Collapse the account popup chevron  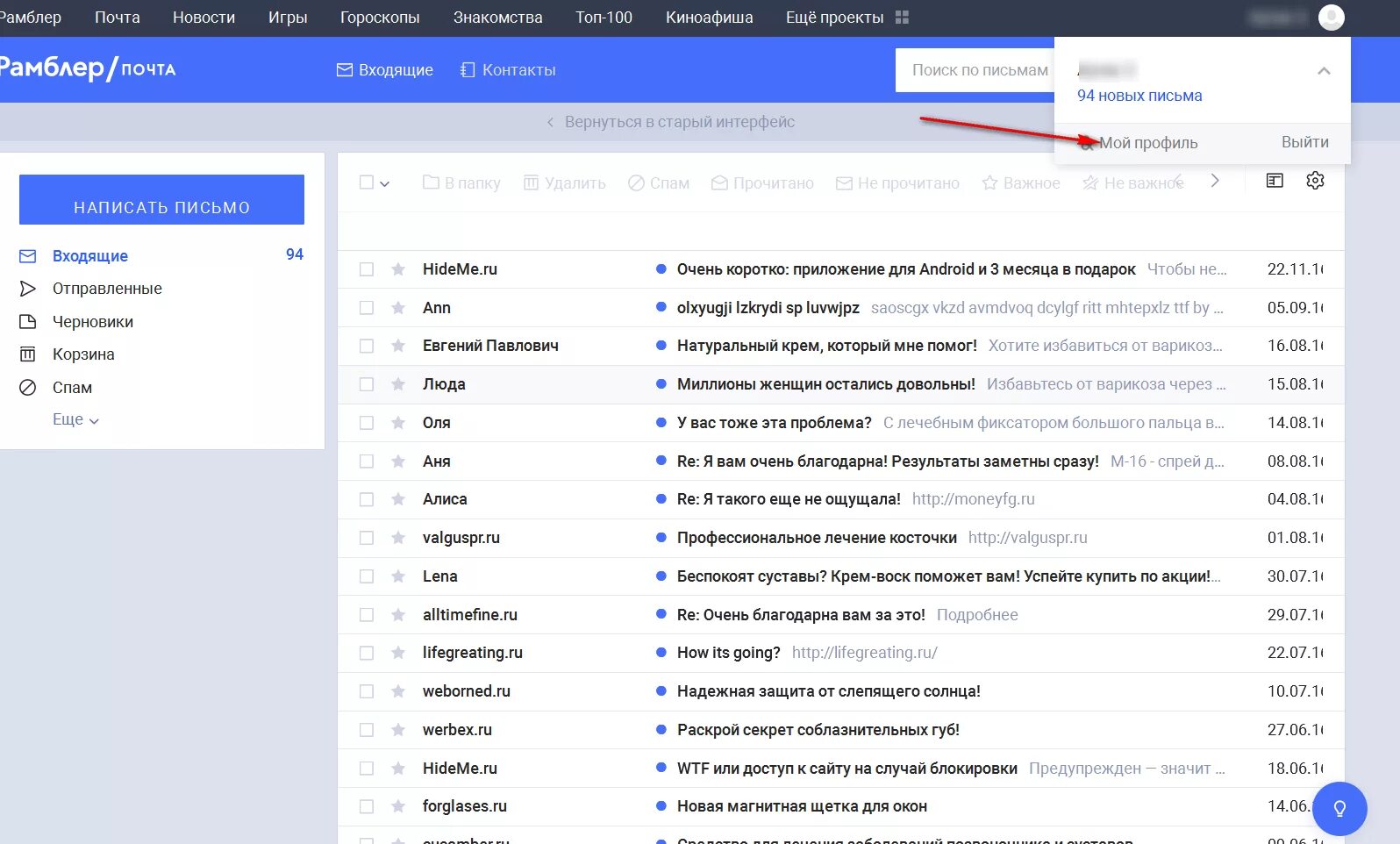pos(1324,71)
